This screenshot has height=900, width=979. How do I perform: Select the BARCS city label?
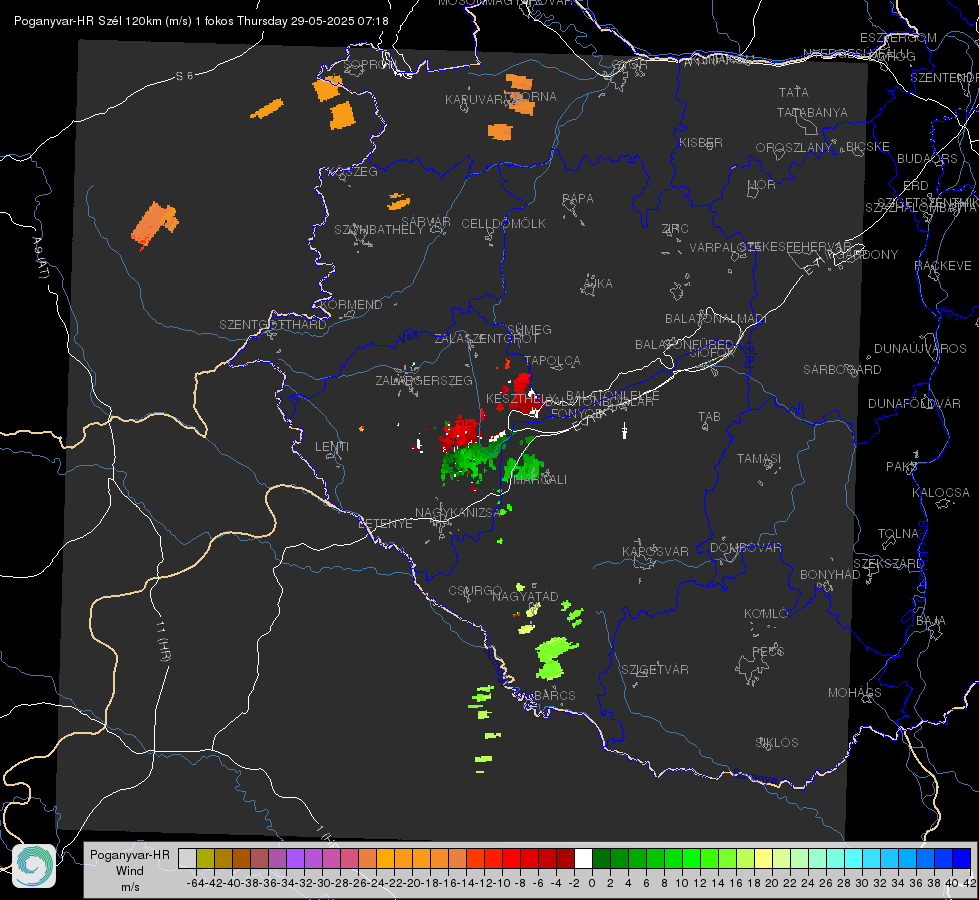click(x=554, y=695)
